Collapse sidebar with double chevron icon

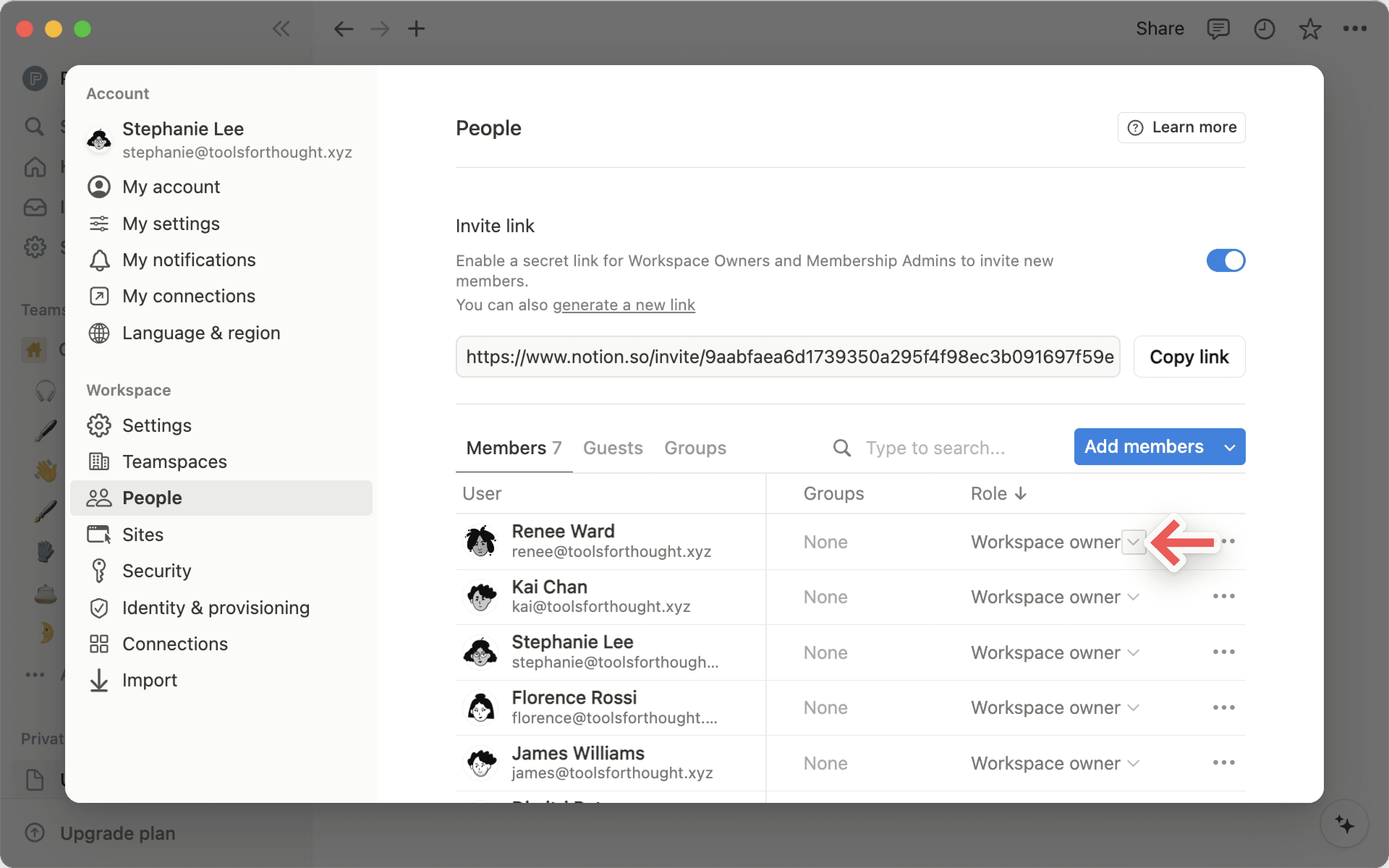[x=281, y=29]
